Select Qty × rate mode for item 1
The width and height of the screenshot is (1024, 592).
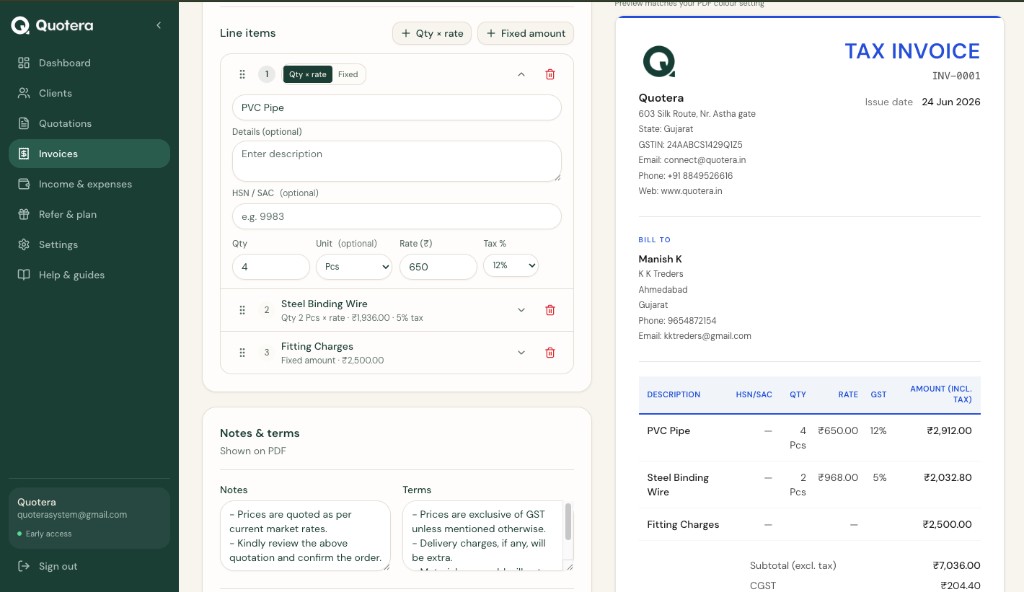(308, 74)
